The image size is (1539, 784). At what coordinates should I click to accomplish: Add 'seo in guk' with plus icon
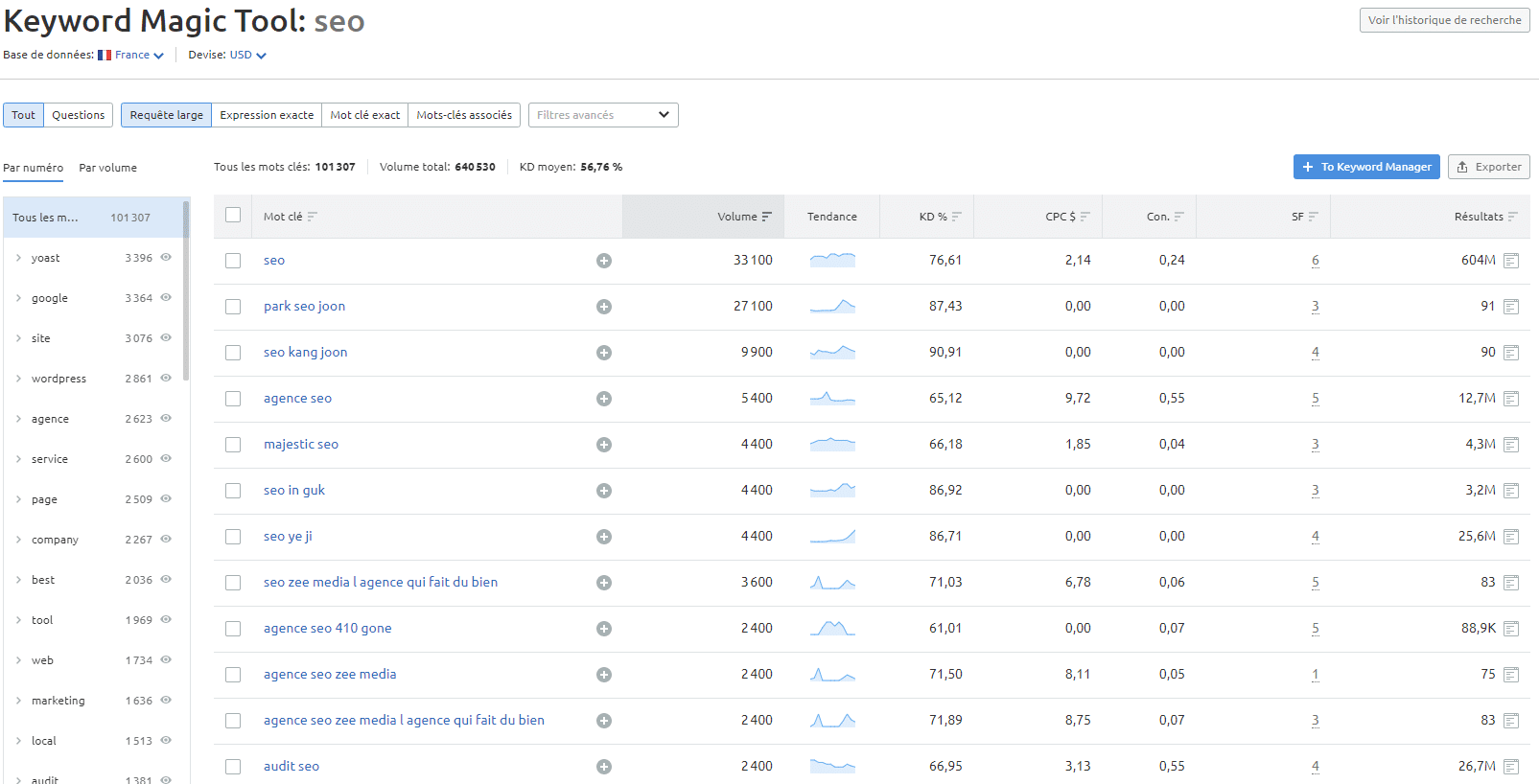pos(604,491)
